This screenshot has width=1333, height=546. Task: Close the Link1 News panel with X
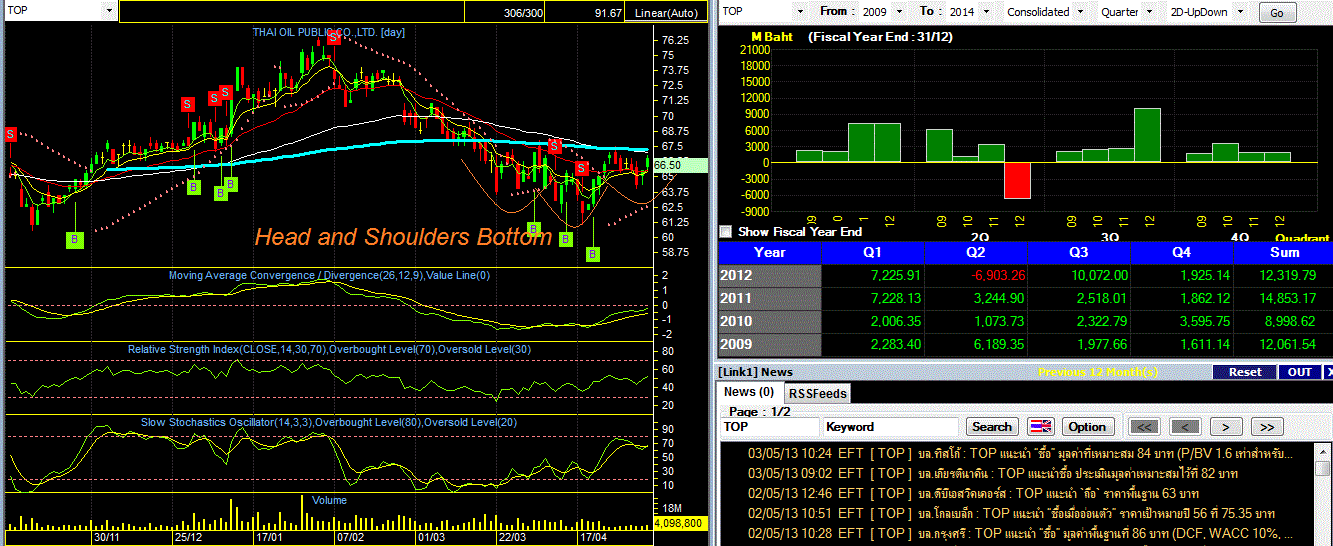tap(1327, 372)
